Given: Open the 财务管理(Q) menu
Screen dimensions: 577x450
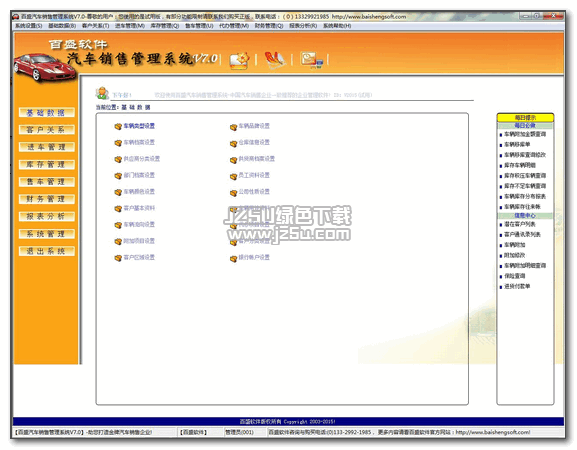Looking at the screenshot, I should [x=269, y=26].
